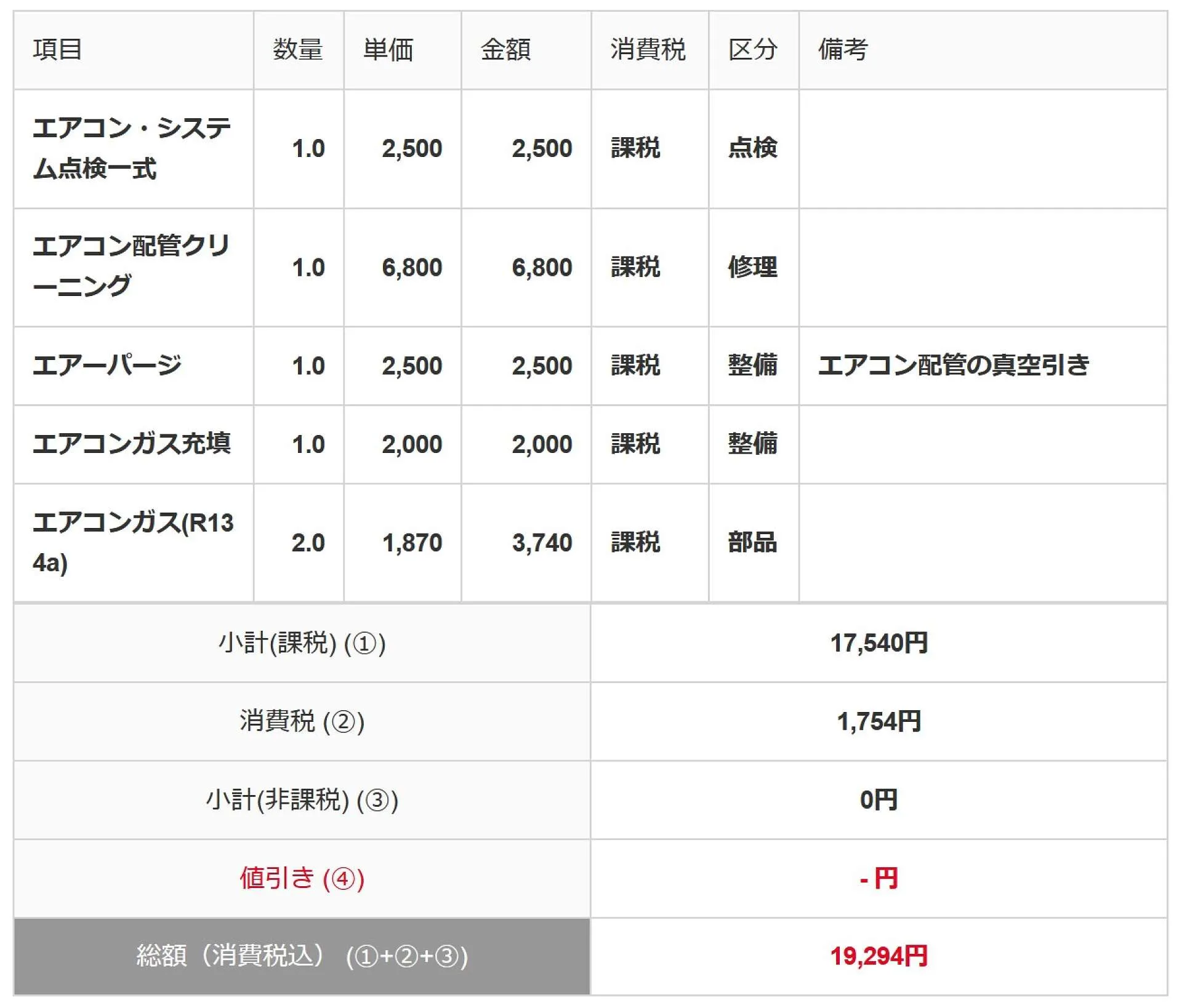This screenshot has width=1182, height=1008.
Task: Click the 数量 column header
Action: (297, 49)
